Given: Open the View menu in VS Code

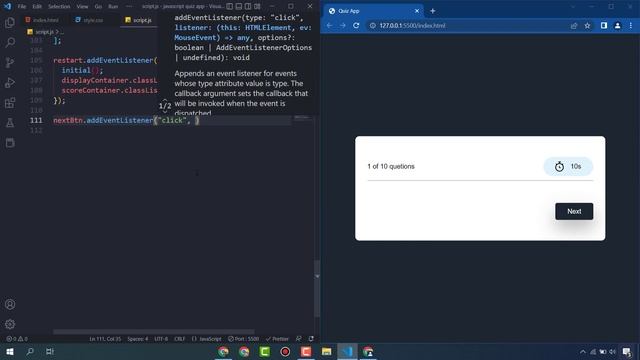Looking at the screenshot, I should click(82, 7).
